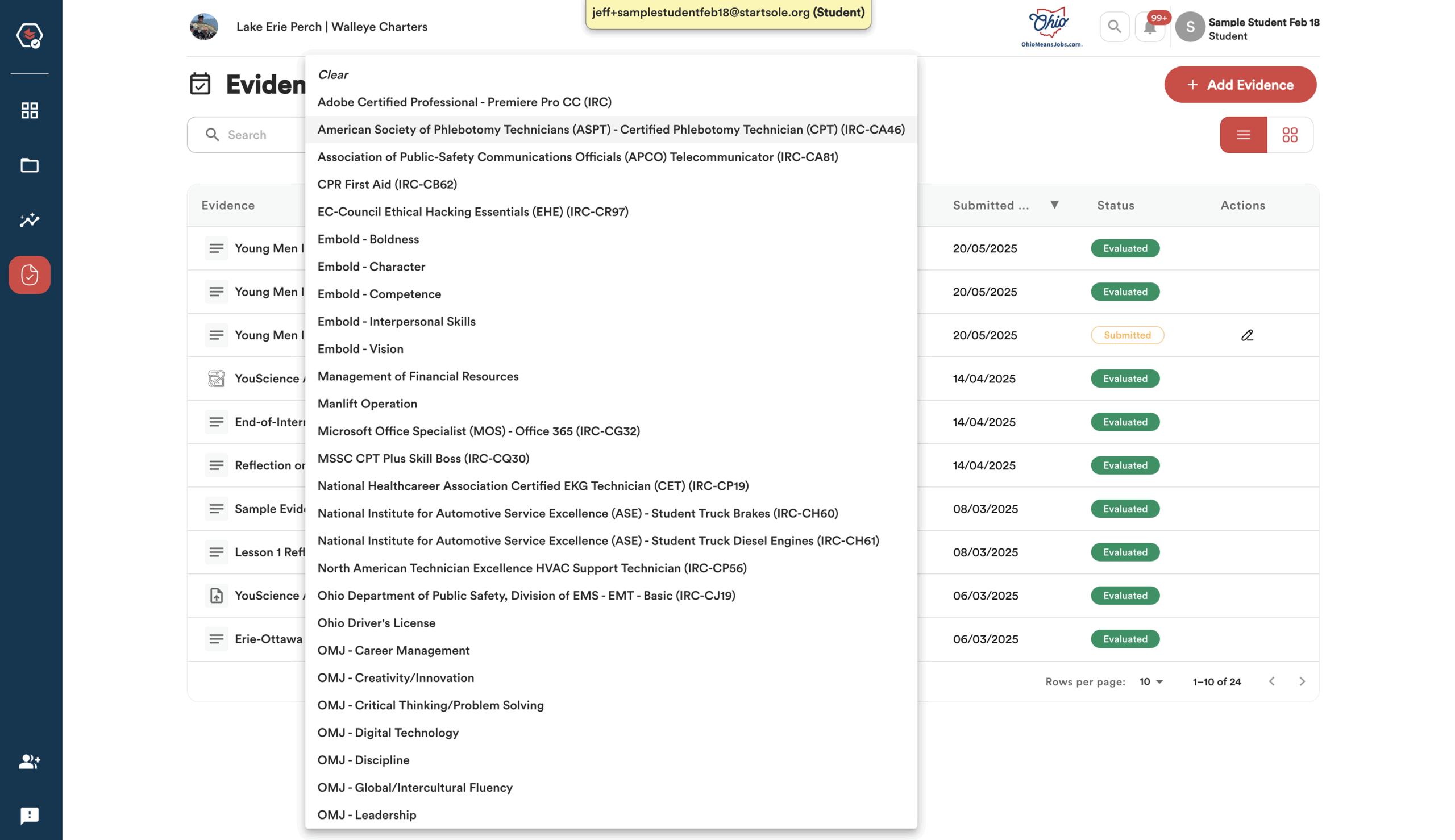Click the calendar check icon by Evidence title

click(x=200, y=84)
